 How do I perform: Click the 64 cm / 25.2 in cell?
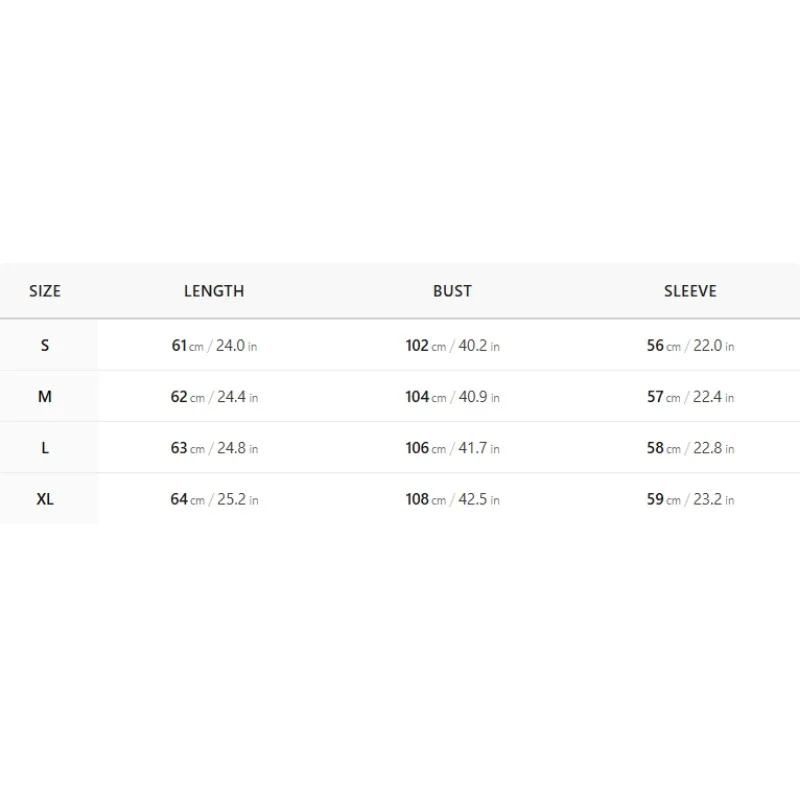[x=214, y=499]
